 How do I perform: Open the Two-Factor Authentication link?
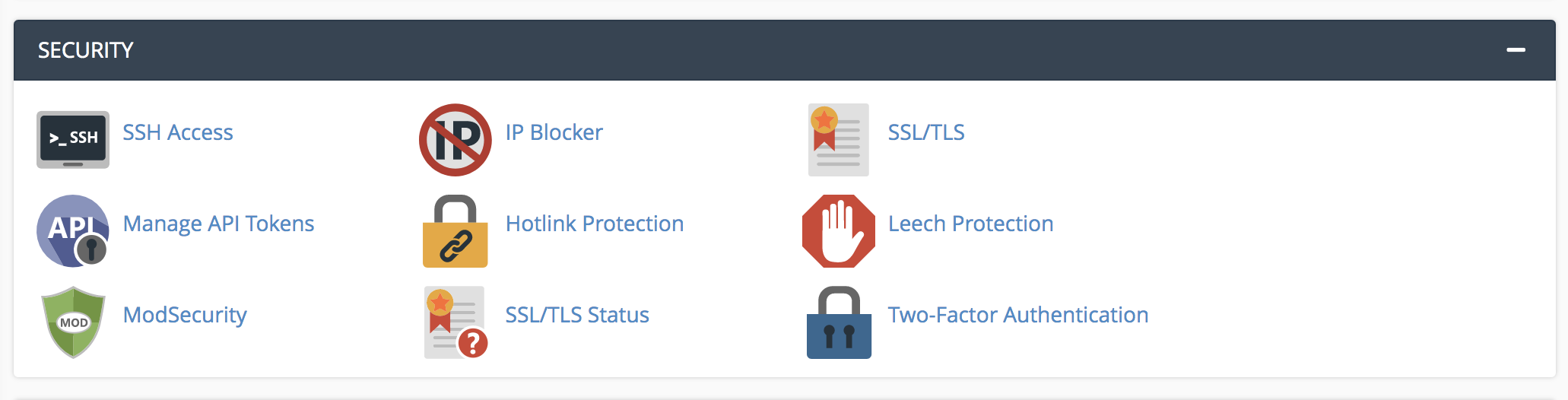(x=1017, y=315)
